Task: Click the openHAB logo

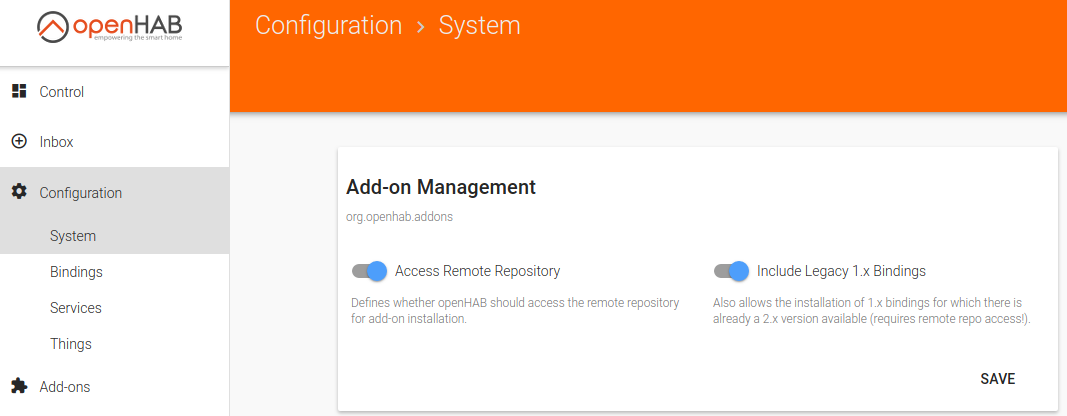Action: tap(113, 29)
